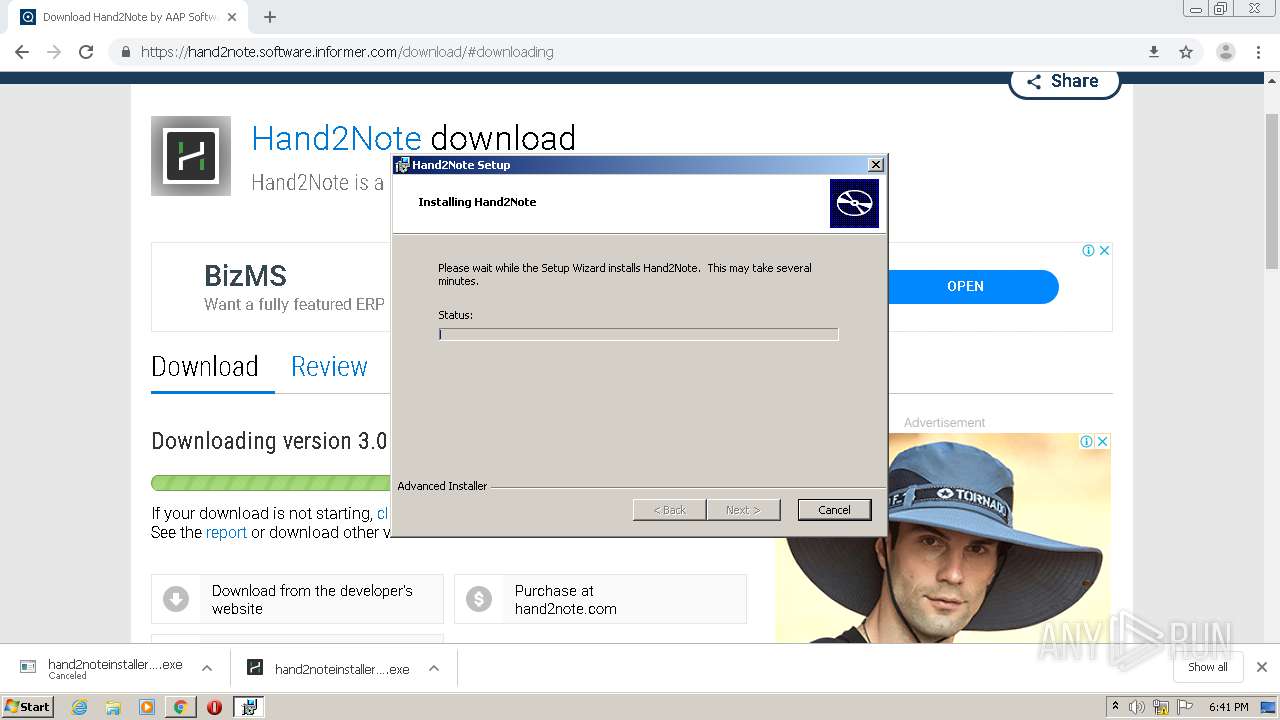Image resolution: width=1280 pixels, height=720 pixels.
Task: Open the Chrome three-dot menu
Action: pos(1259,52)
